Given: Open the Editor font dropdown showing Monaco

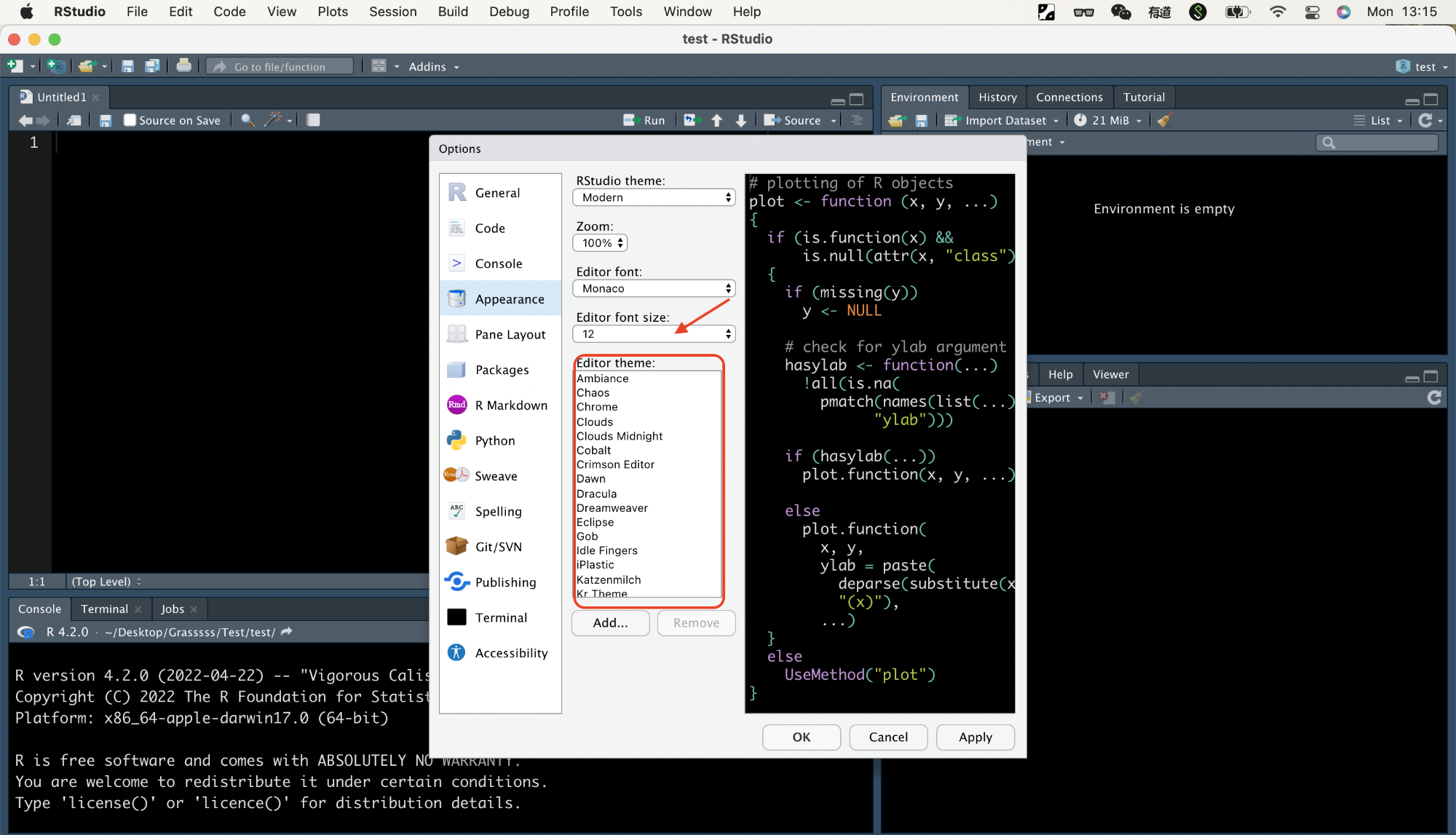Looking at the screenshot, I should click(x=654, y=289).
